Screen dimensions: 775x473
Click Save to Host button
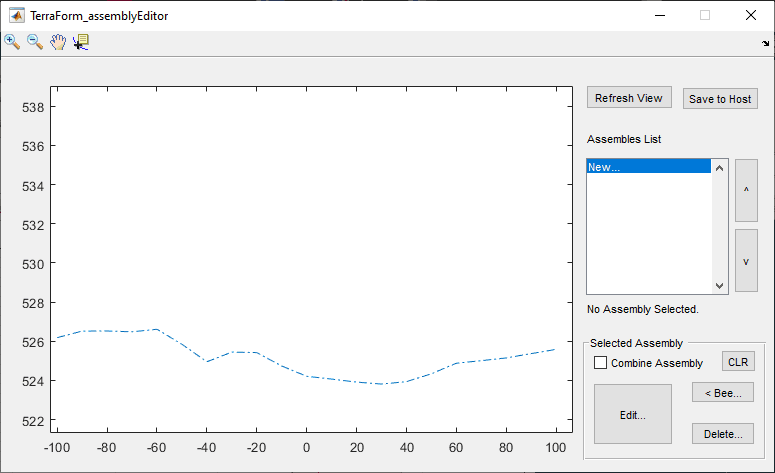(720, 99)
